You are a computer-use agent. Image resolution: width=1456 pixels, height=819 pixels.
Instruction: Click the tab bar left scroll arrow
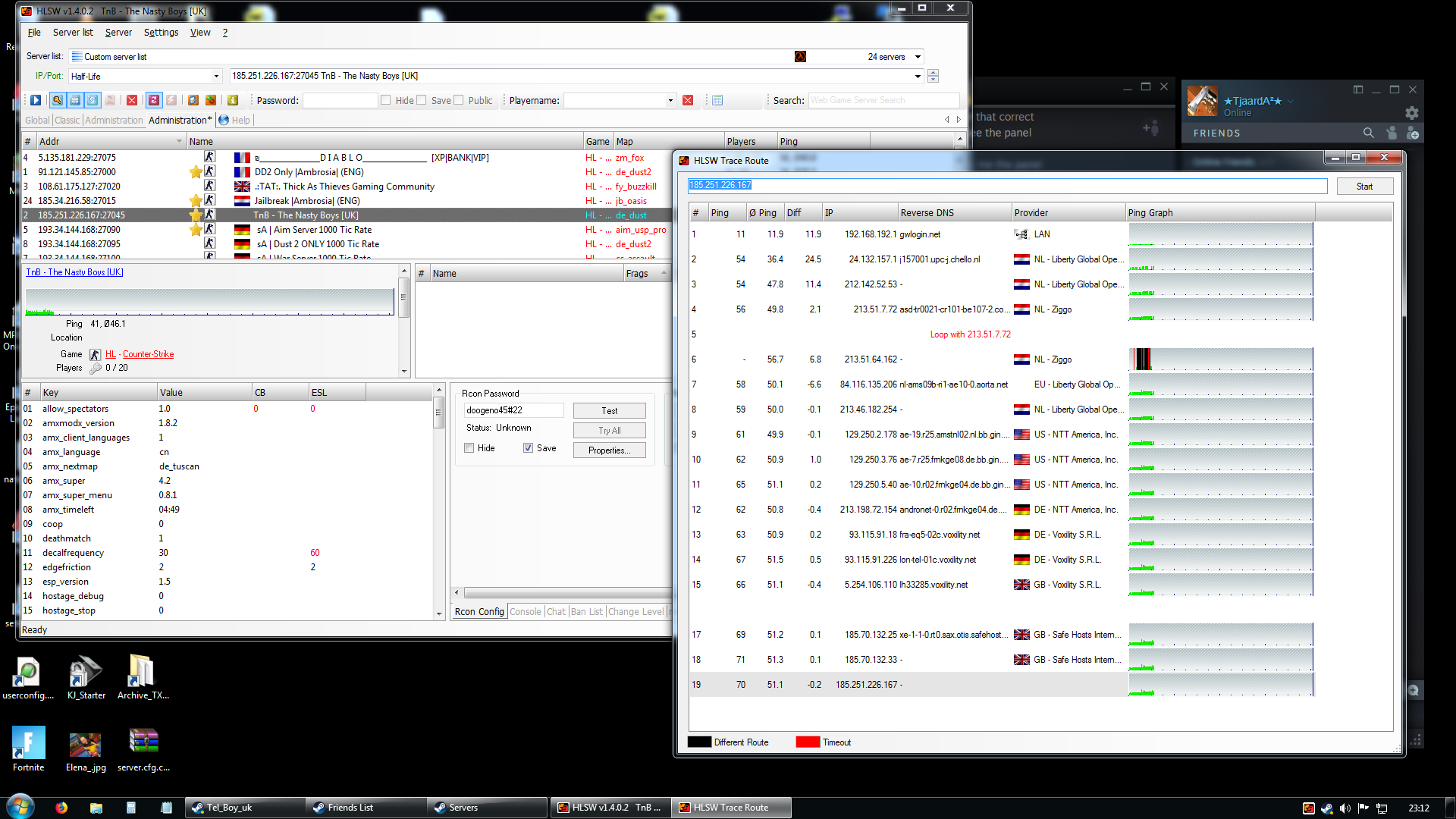click(x=947, y=120)
